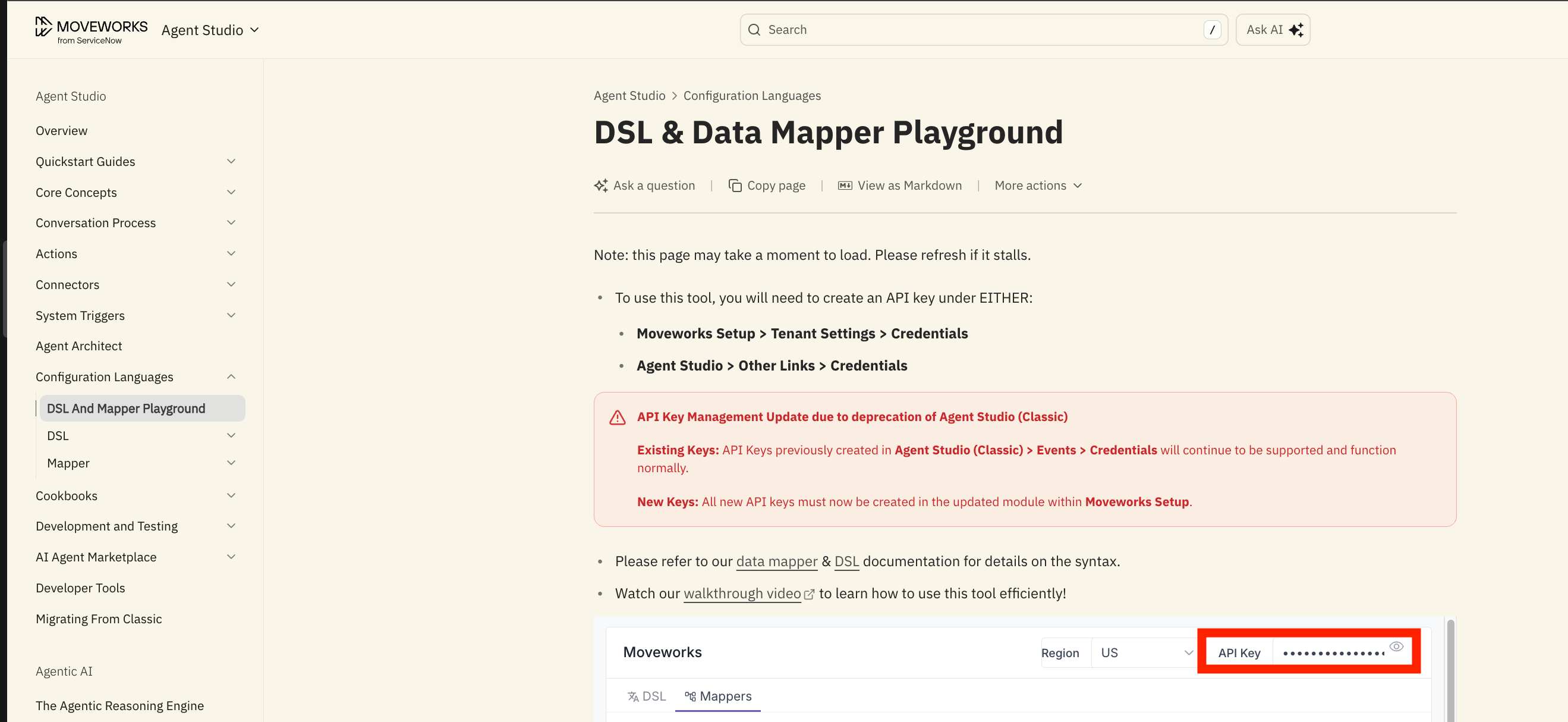1568x722 pixels.
Task: Switch to the Mappers tab
Action: click(717, 696)
